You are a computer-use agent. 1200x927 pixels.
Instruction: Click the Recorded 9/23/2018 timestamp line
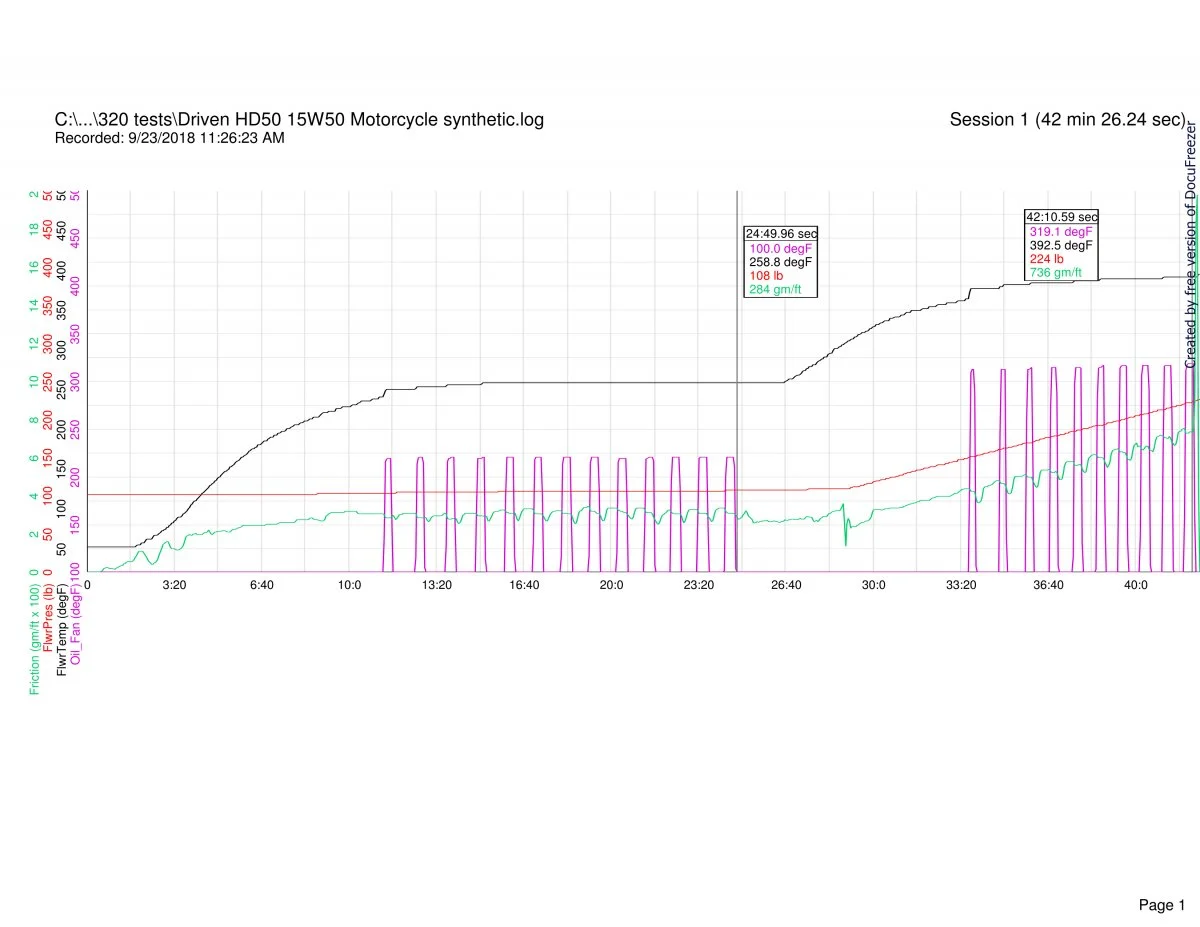(x=169, y=138)
